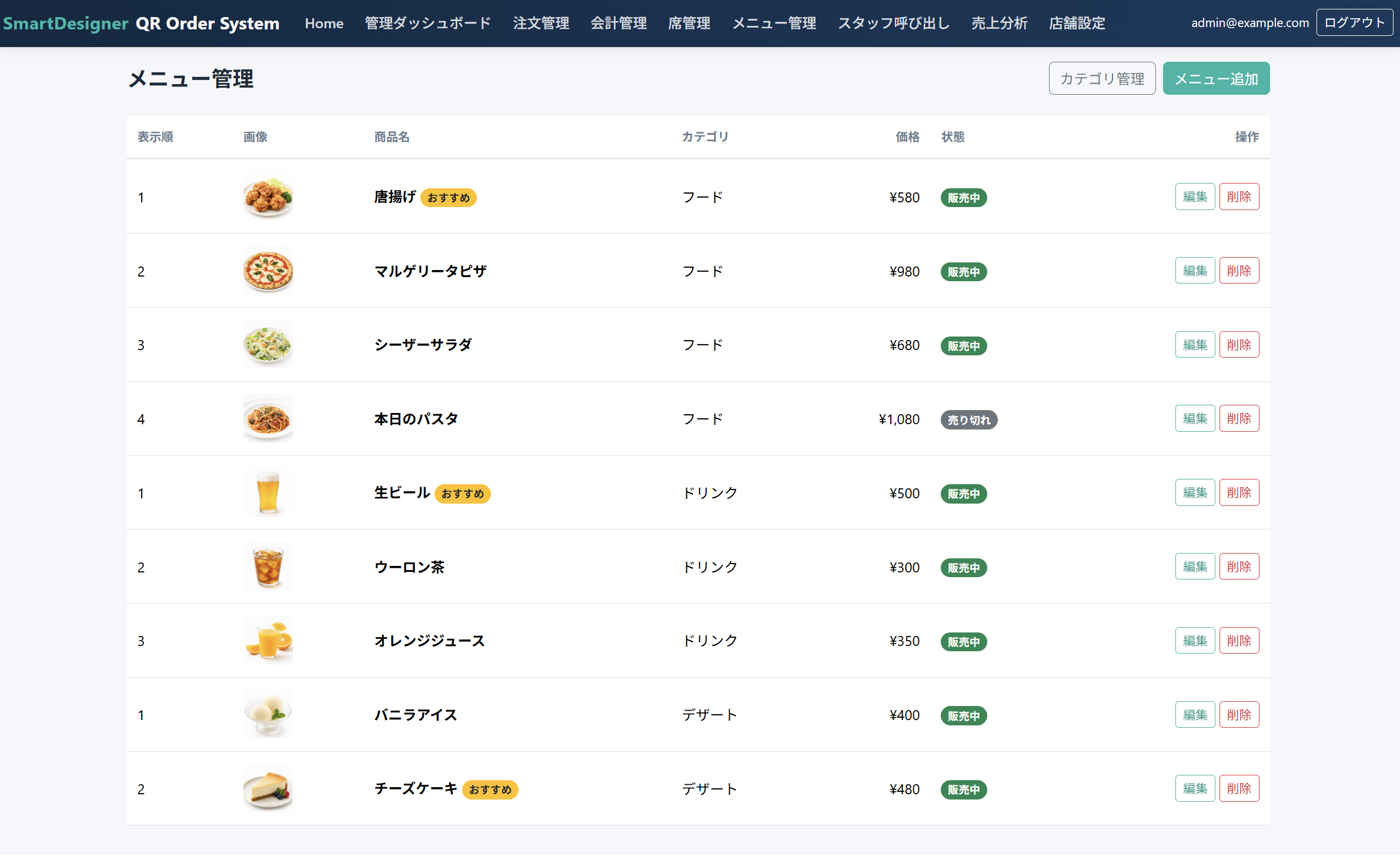This screenshot has height=856, width=1400.
Task: Click the 売り切れ status badge
Action: (969, 419)
